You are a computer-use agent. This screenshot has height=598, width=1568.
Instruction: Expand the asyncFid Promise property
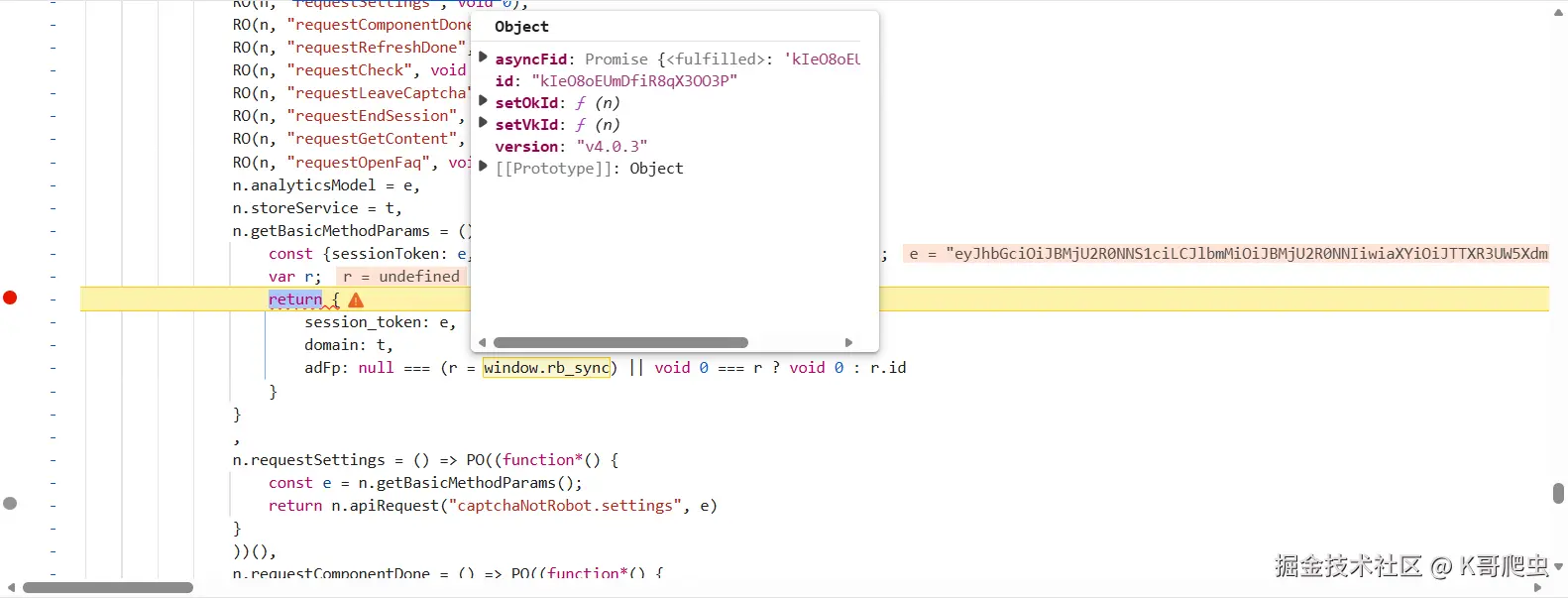click(x=483, y=58)
